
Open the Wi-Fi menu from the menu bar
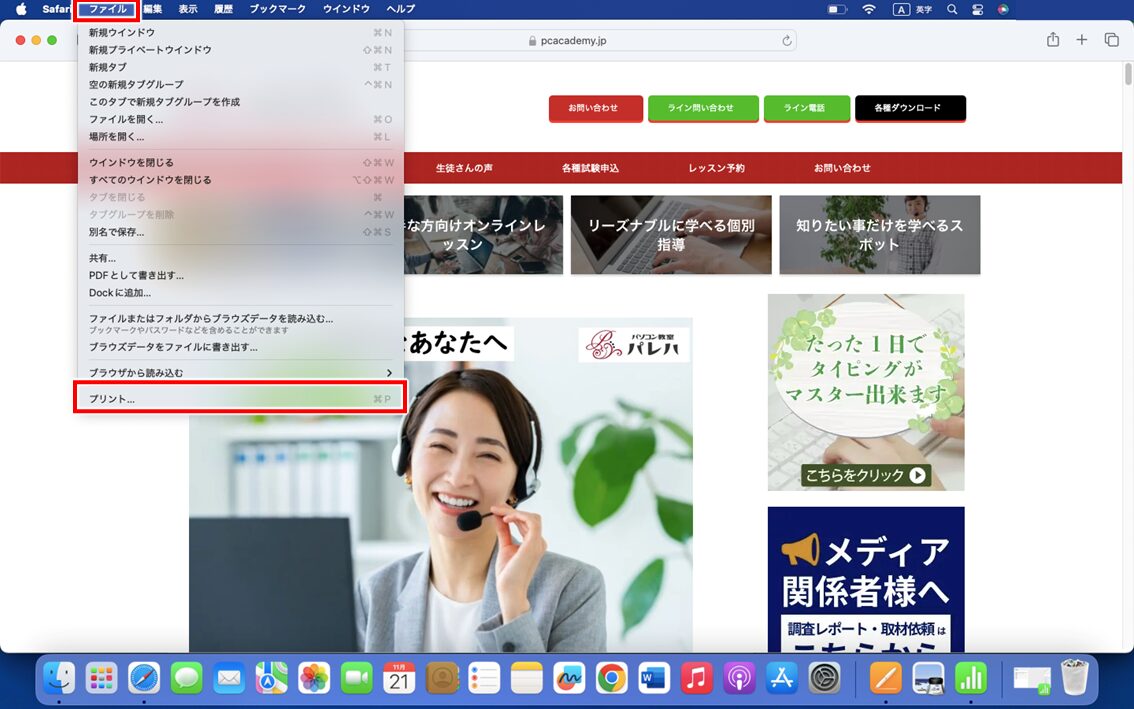pos(869,9)
